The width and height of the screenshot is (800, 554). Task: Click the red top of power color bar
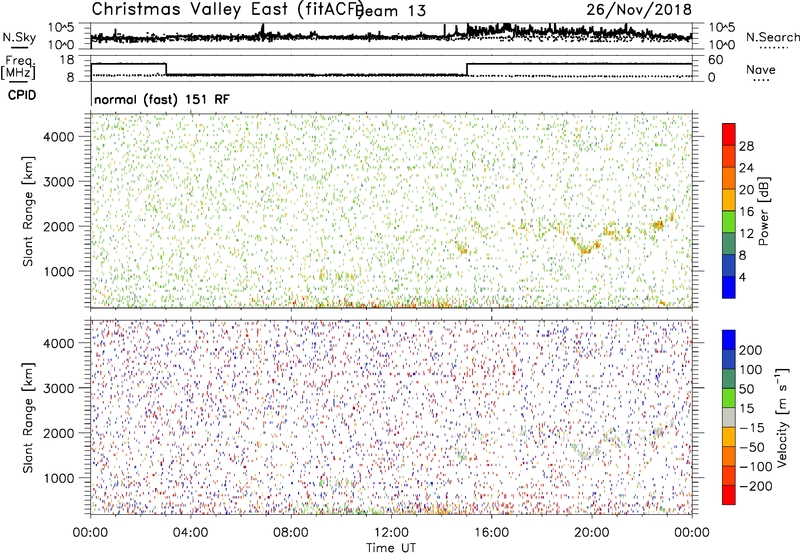tap(729, 134)
